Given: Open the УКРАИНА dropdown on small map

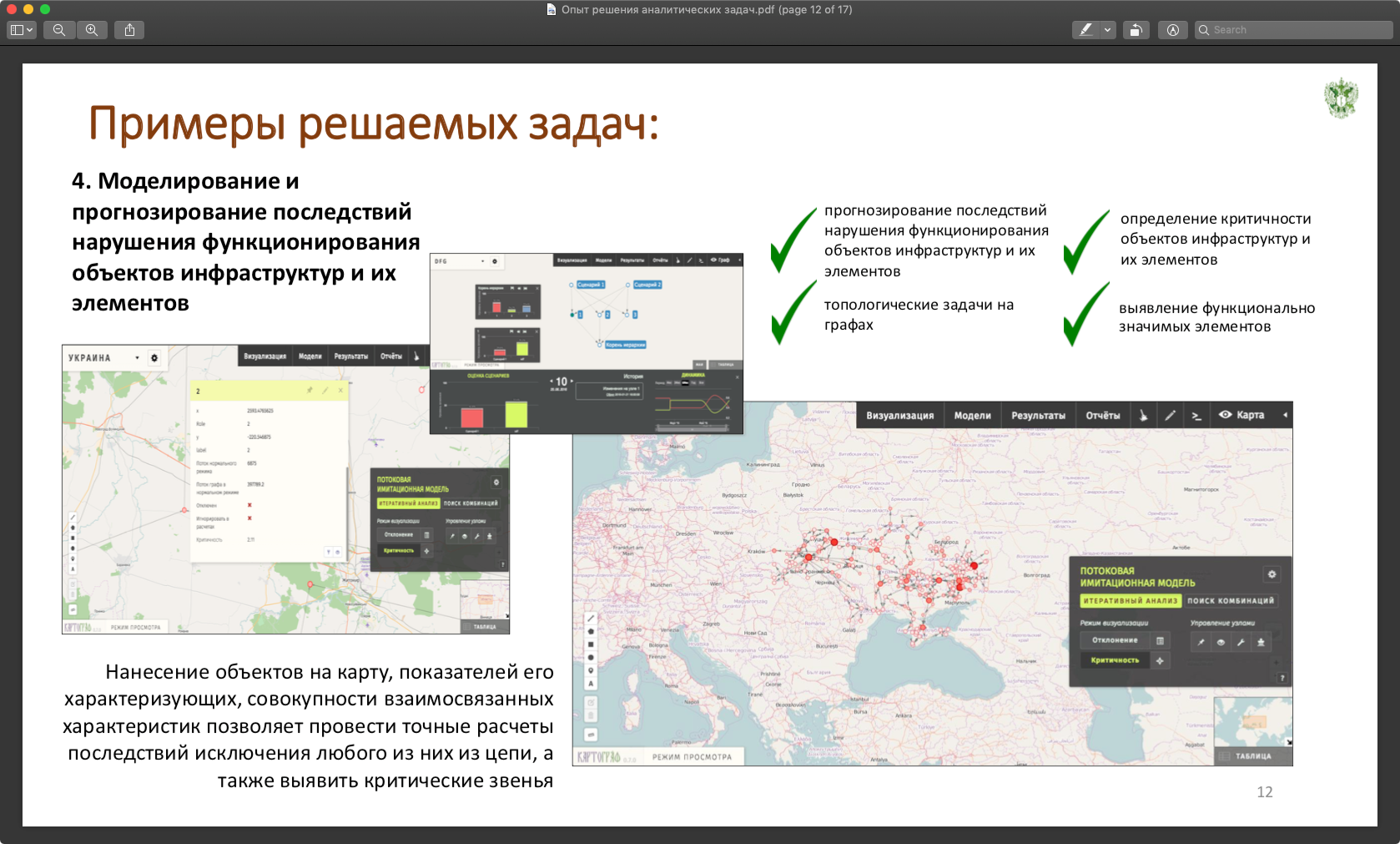Looking at the screenshot, I should 137,358.
